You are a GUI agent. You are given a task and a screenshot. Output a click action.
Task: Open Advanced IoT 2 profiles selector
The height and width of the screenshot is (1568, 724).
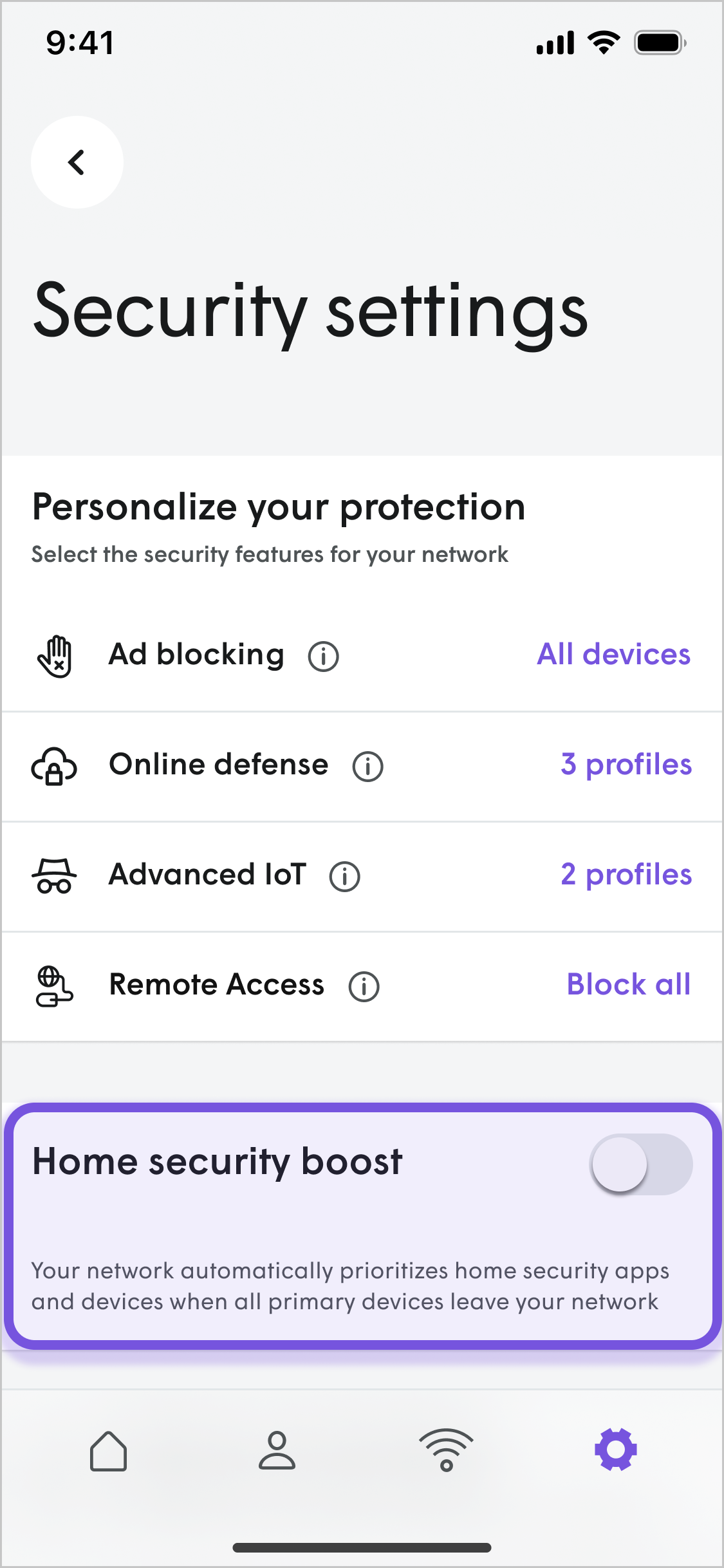pos(626,875)
